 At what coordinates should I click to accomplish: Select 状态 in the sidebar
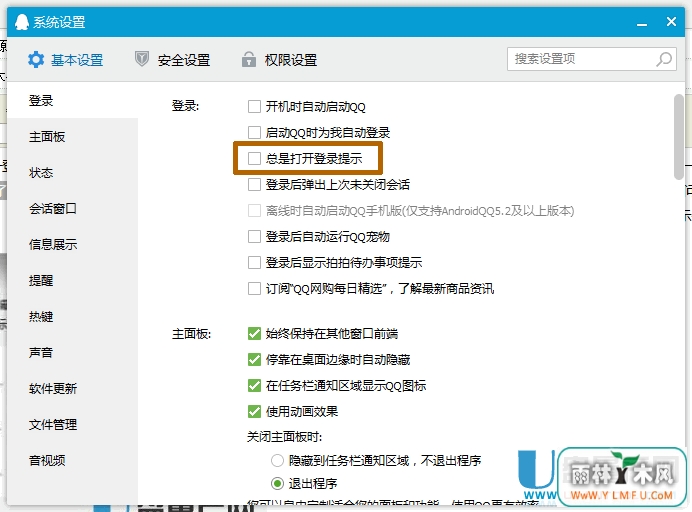[x=72, y=173]
